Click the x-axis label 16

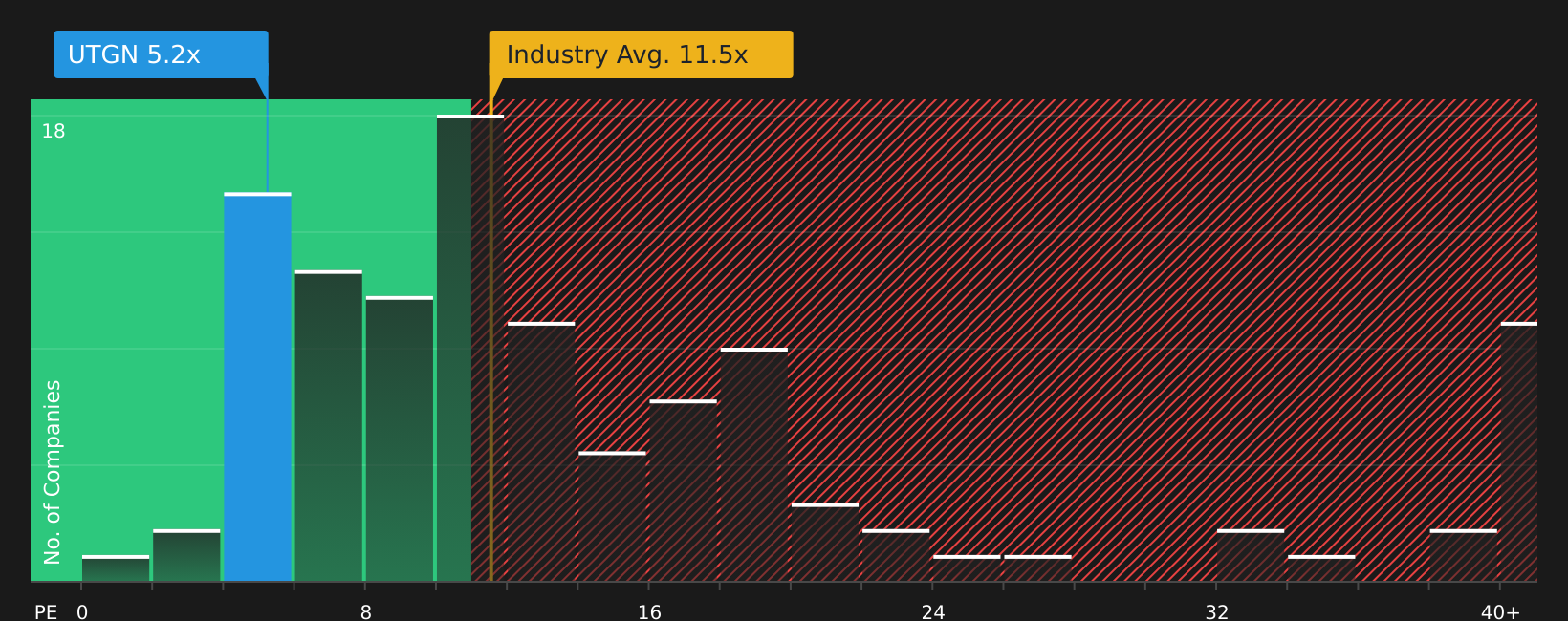point(649,612)
